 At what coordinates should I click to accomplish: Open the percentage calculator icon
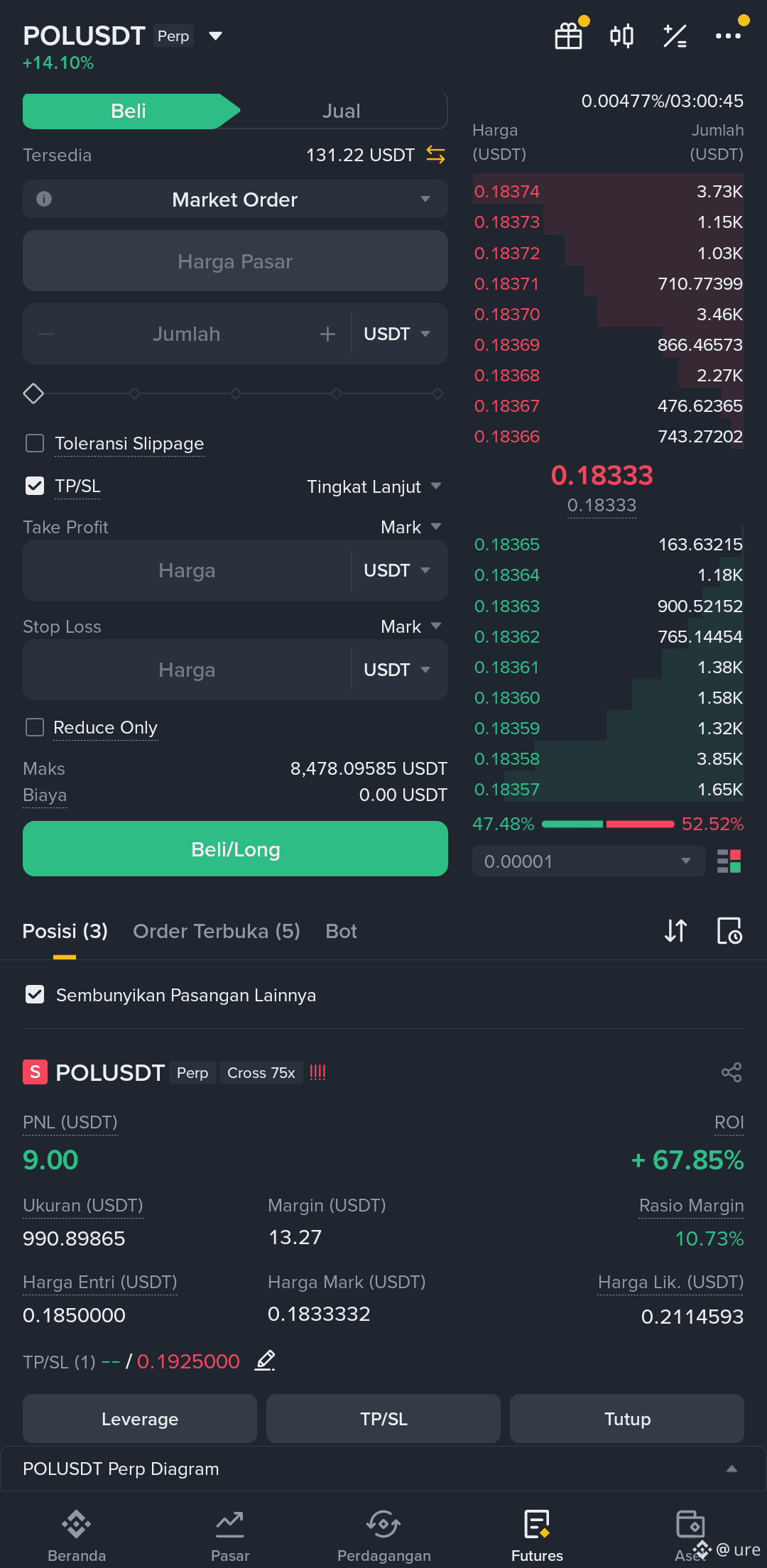pos(675,36)
